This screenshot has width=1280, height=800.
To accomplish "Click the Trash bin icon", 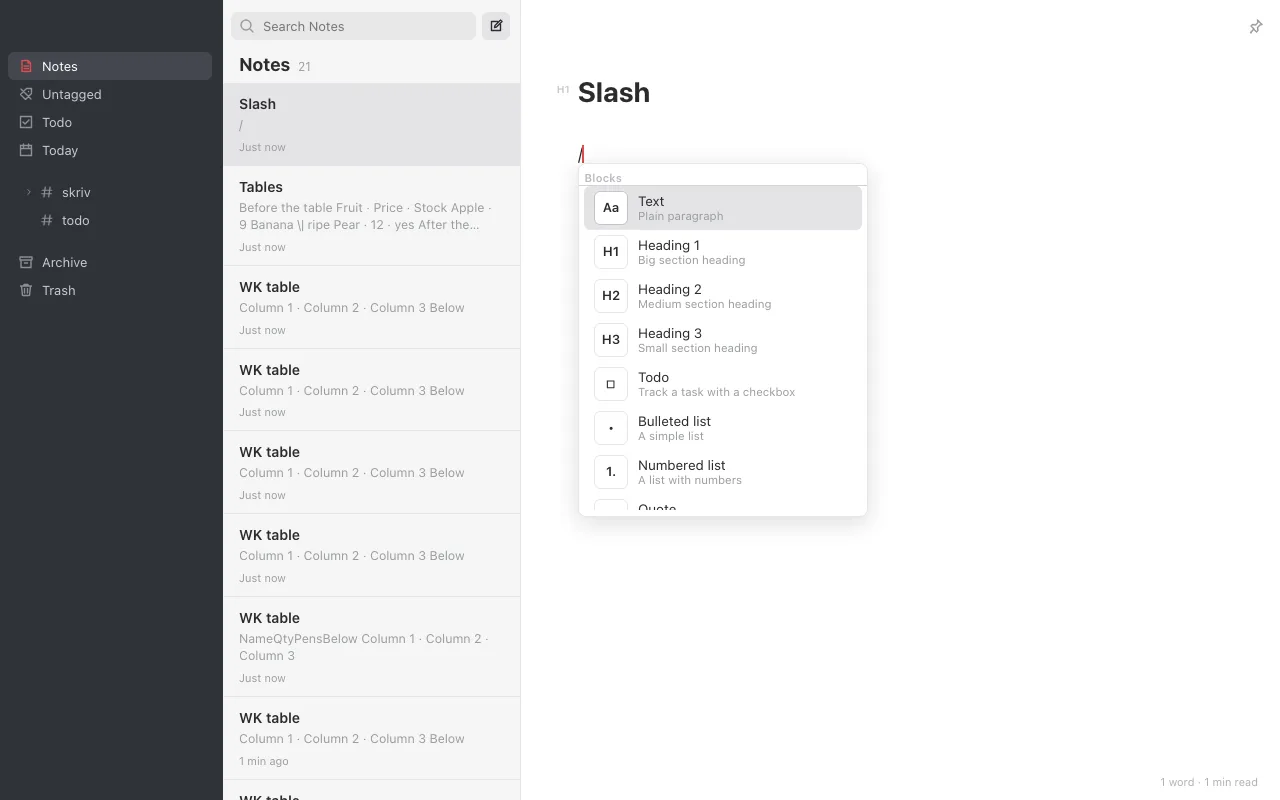I will point(26,290).
